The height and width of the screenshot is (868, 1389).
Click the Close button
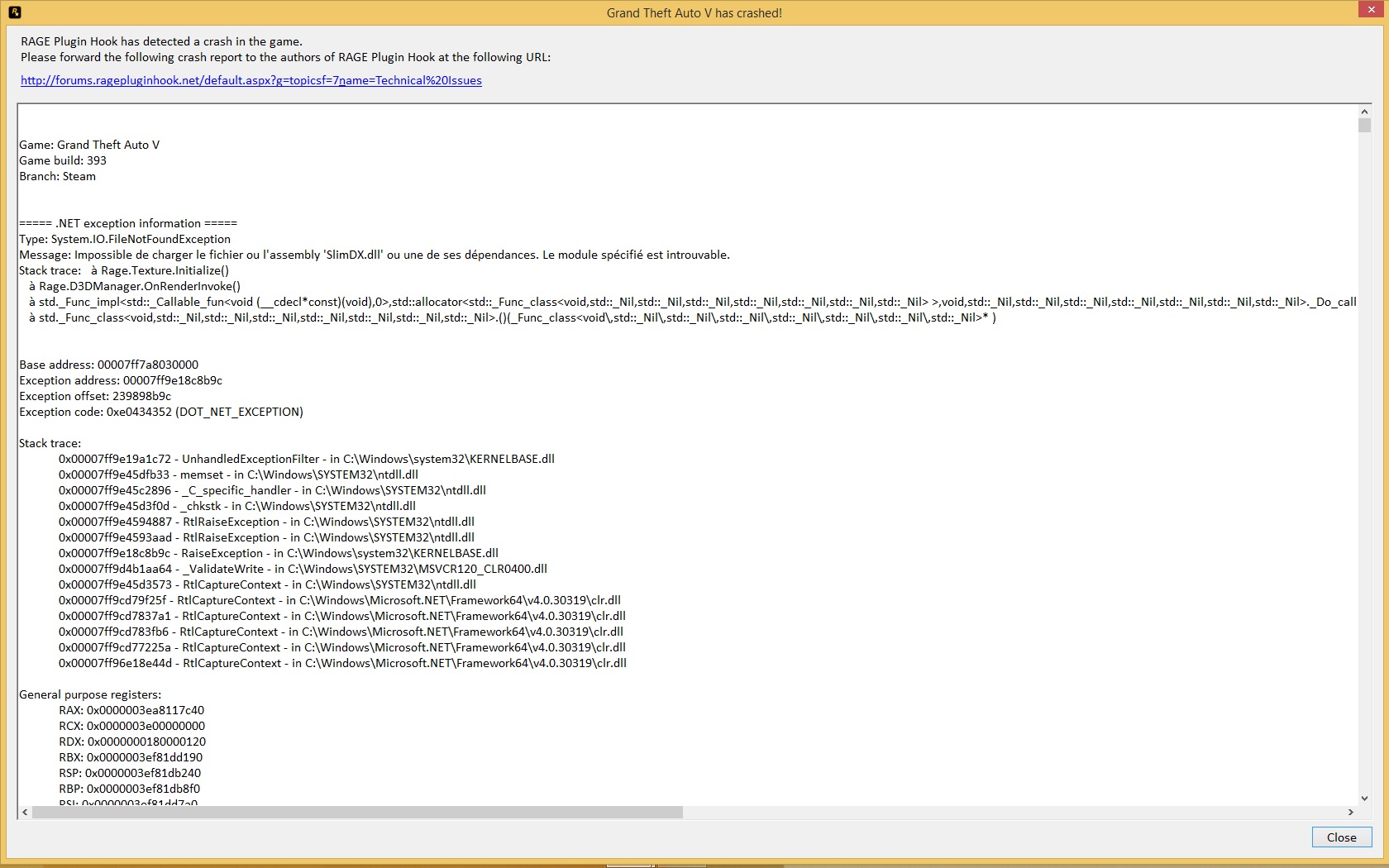pyautogui.click(x=1341, y=837)
